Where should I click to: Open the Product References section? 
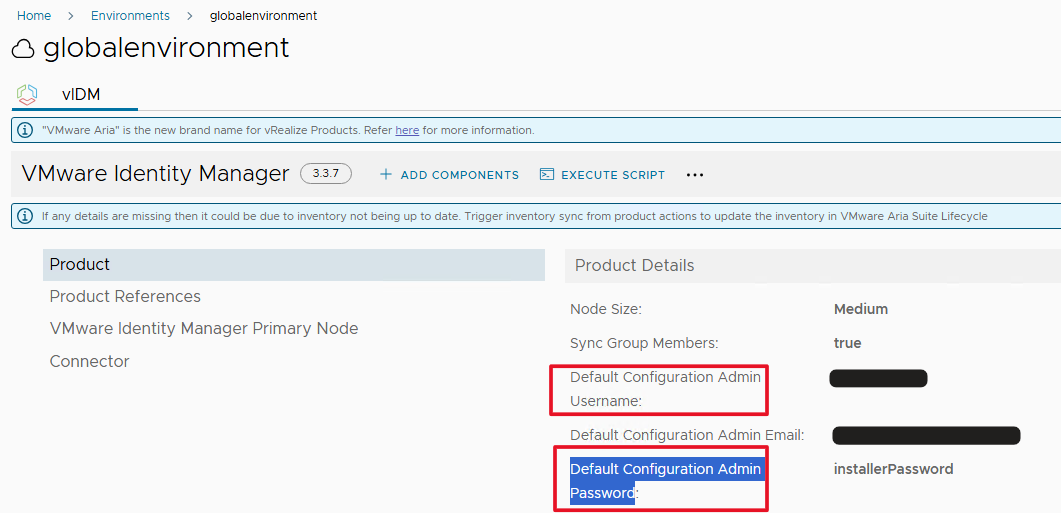click(x=125, y=297)
